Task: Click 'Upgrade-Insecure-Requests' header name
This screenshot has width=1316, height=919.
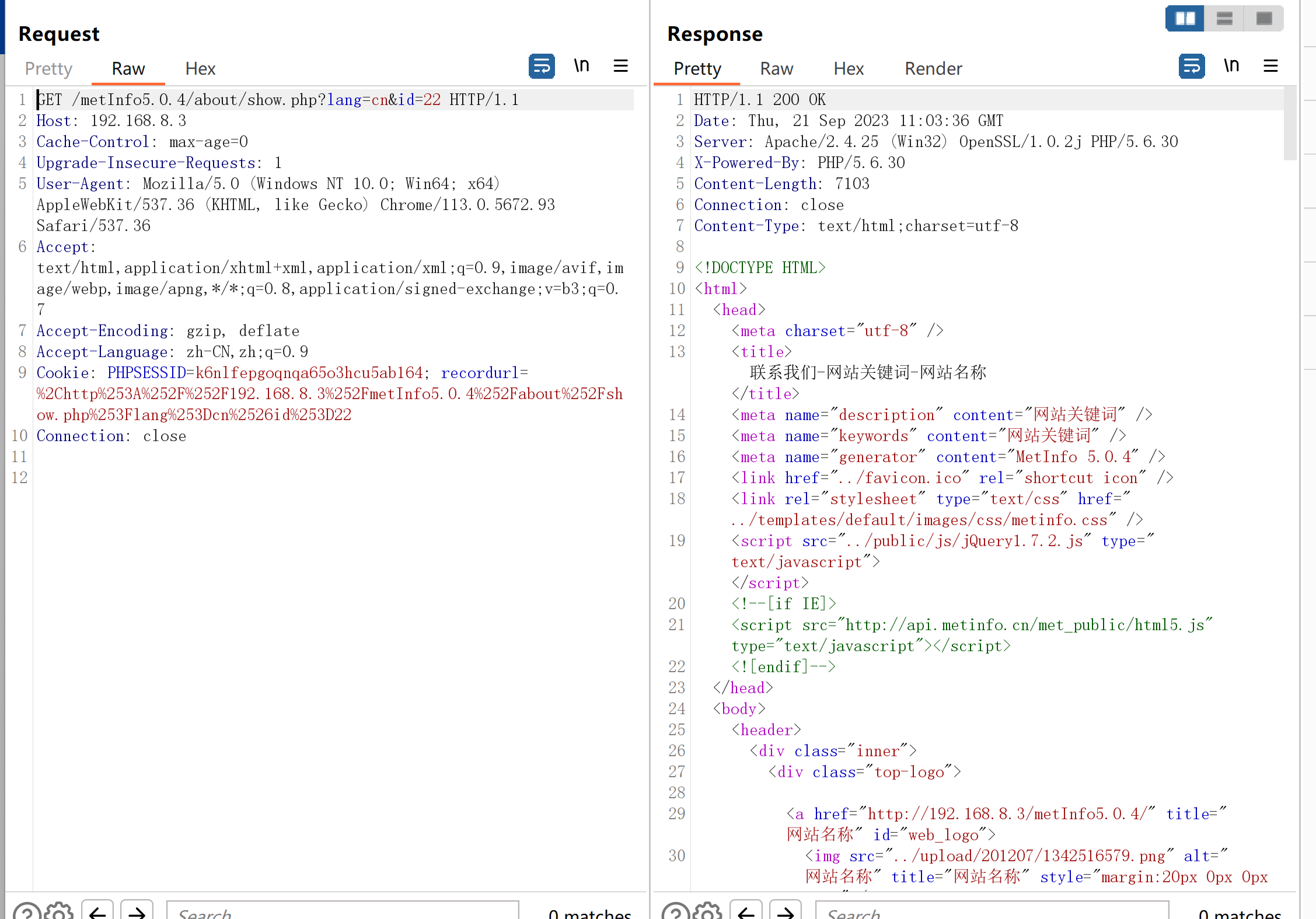Action: coord(146,163)
